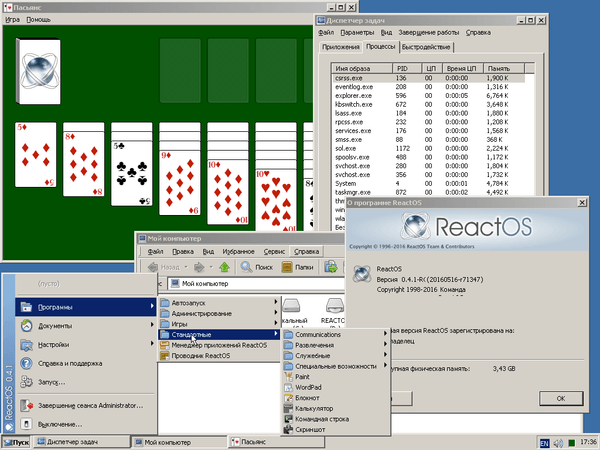This screenshot has width=600, height=450.
Task: Click OK in the About ReactOS dialog
Action: click(561, 398)
